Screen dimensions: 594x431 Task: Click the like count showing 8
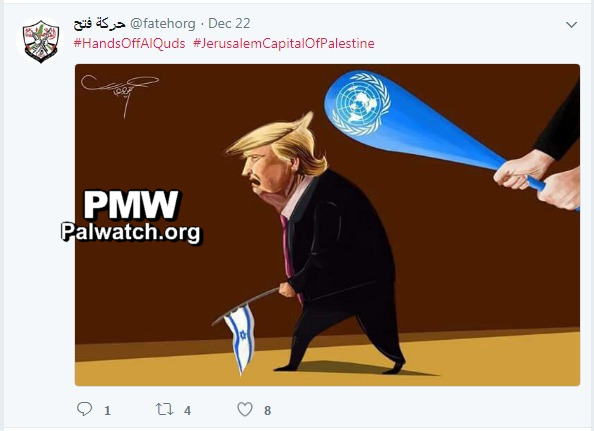267,411
